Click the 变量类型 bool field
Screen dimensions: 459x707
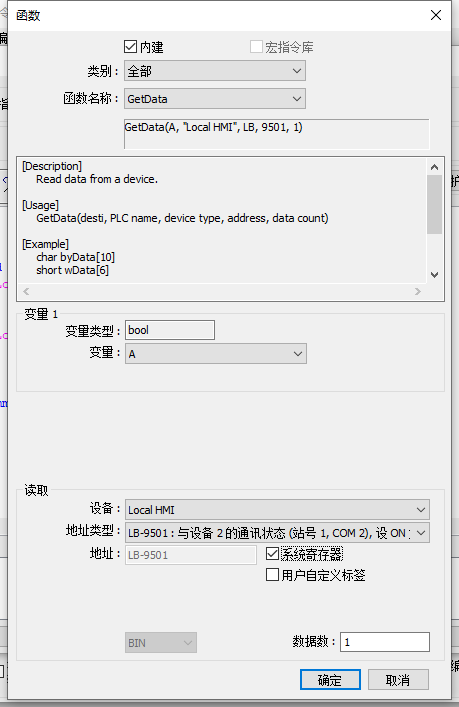[x=170, y=330]
